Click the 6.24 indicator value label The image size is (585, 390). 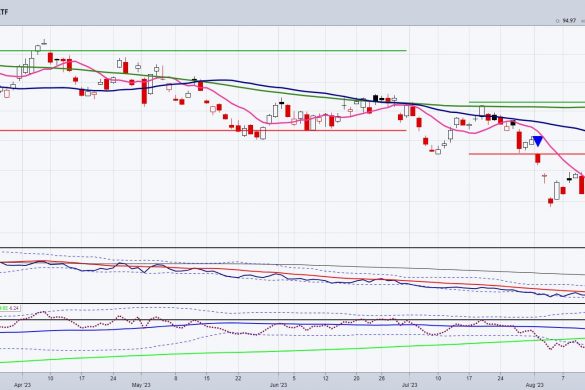[x=14, y=308]
